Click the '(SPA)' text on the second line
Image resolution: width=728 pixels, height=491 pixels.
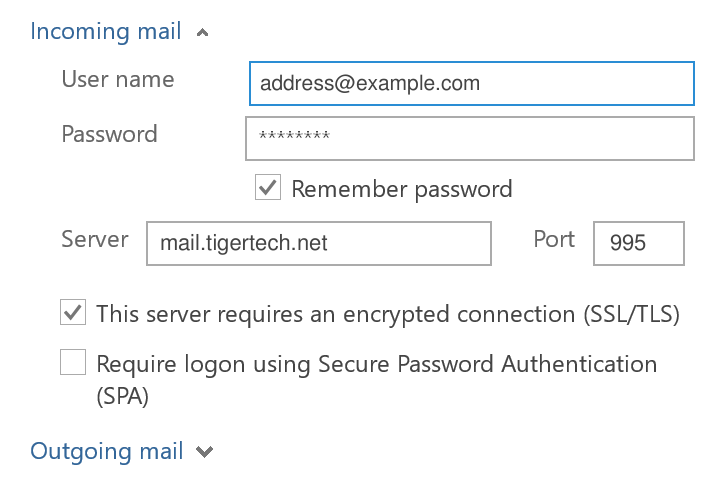(123, 396)
